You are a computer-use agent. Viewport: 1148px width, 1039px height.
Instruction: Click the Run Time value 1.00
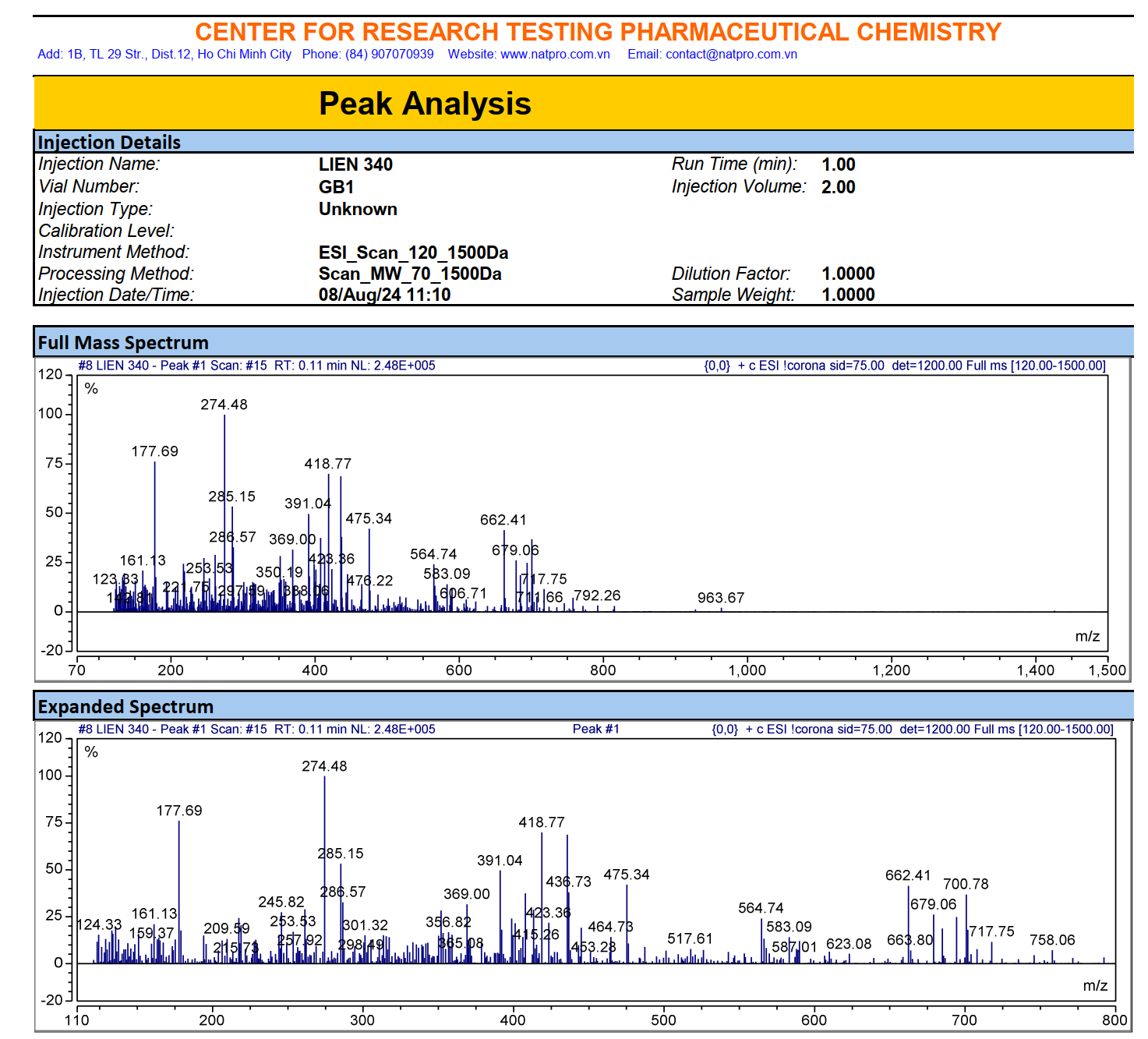pos(839,164)
